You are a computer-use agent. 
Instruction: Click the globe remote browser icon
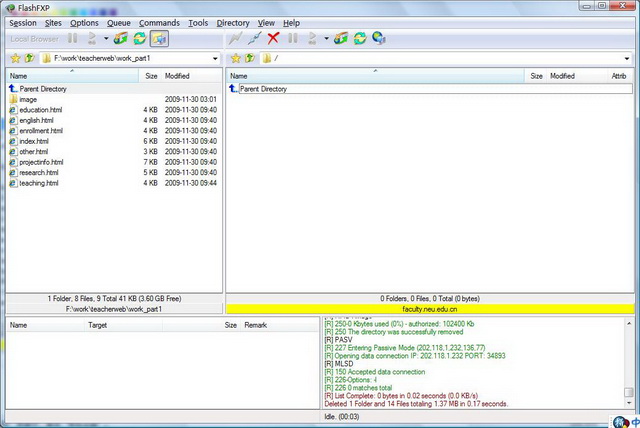[379, 38]
